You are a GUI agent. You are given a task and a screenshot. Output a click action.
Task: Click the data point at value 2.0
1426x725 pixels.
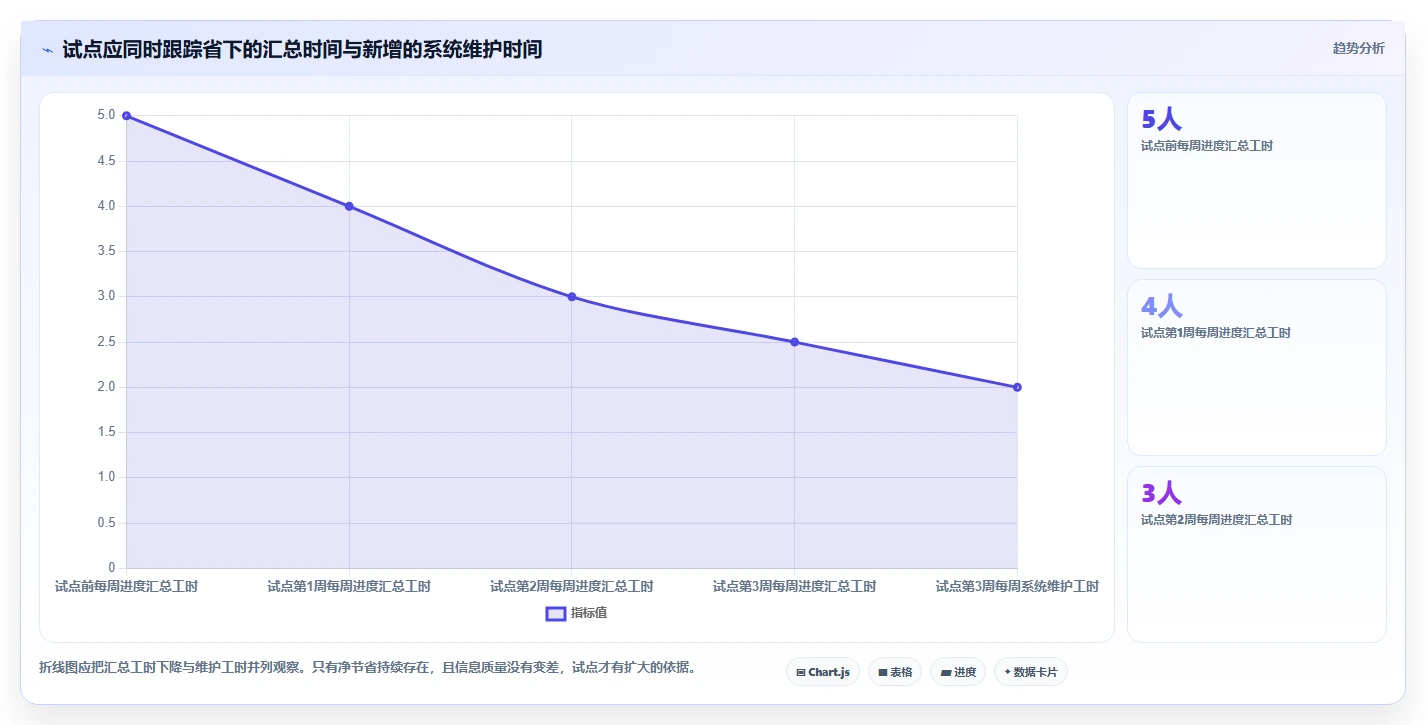pyautogui.click(x=1017, y=387)
